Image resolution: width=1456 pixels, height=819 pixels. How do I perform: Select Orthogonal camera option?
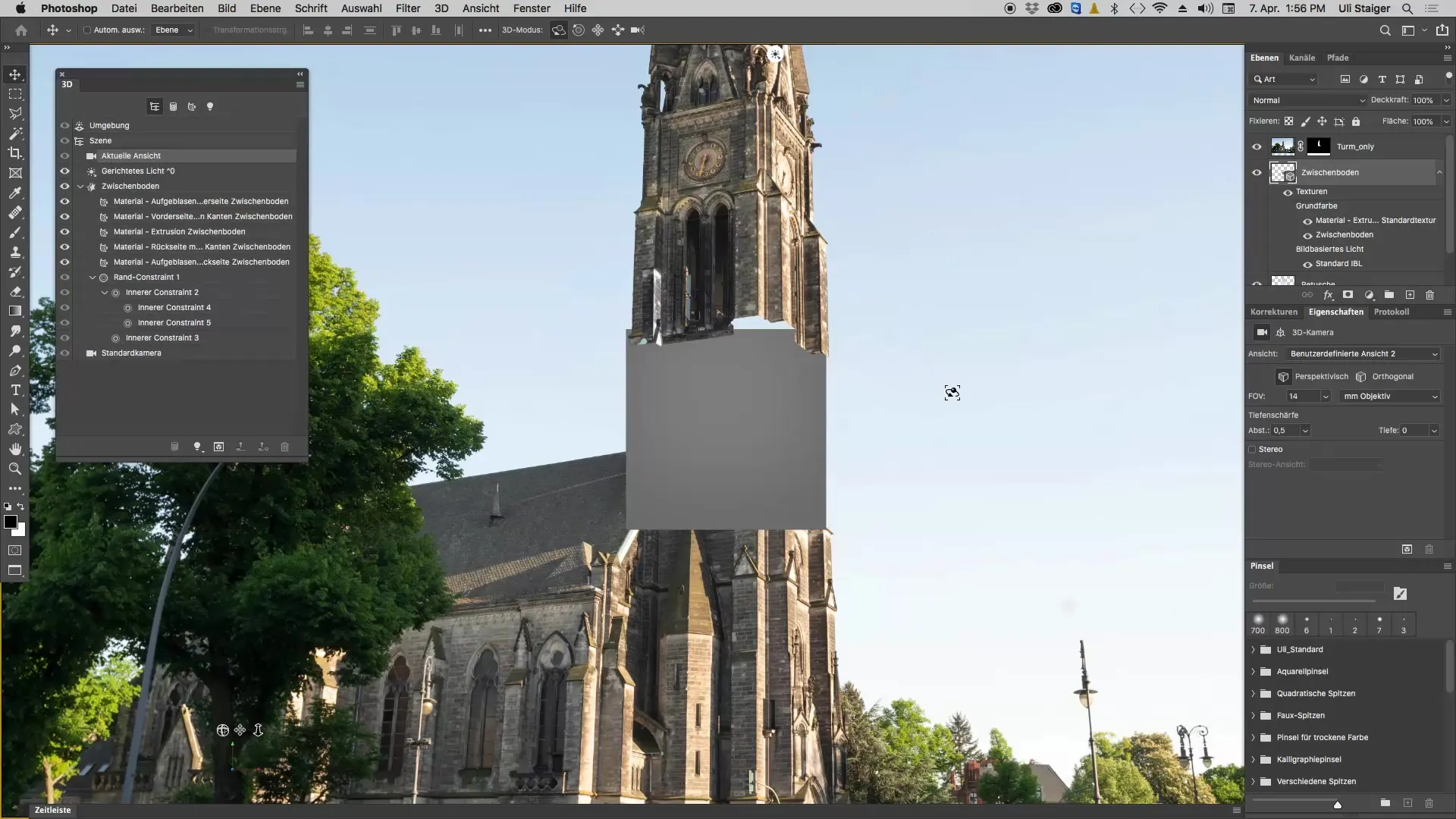pos(1385,377)
